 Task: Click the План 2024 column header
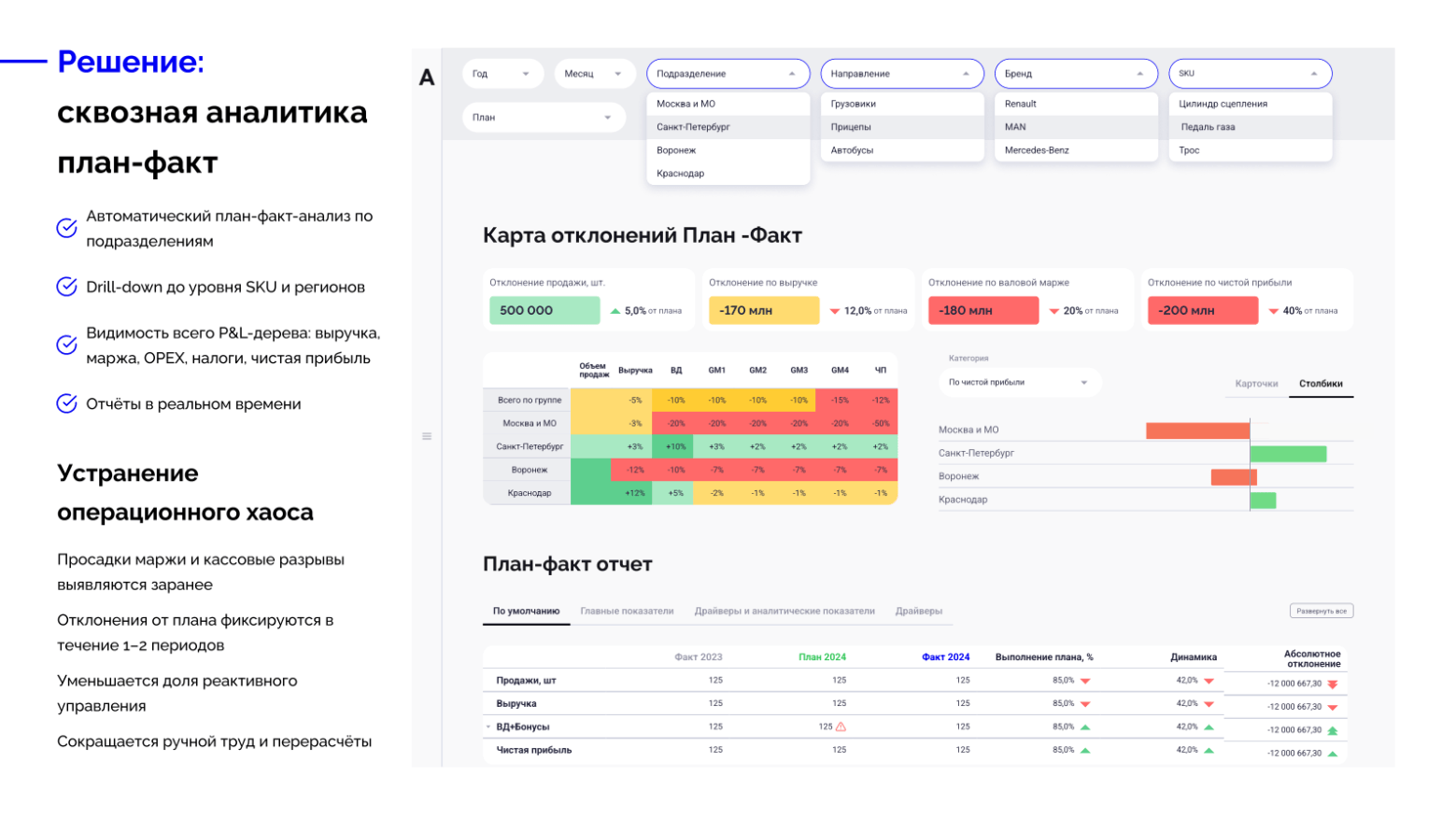point(823,657)
